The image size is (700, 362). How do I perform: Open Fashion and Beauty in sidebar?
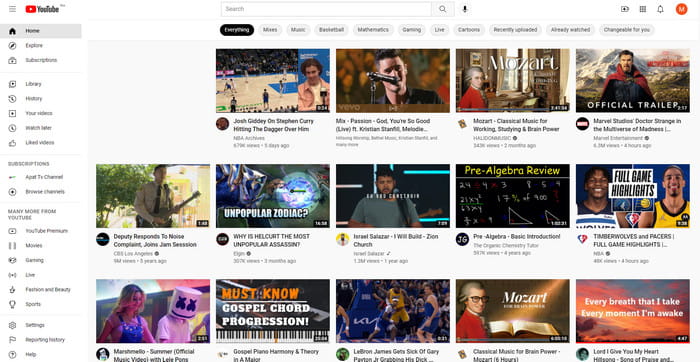point(41,290)
